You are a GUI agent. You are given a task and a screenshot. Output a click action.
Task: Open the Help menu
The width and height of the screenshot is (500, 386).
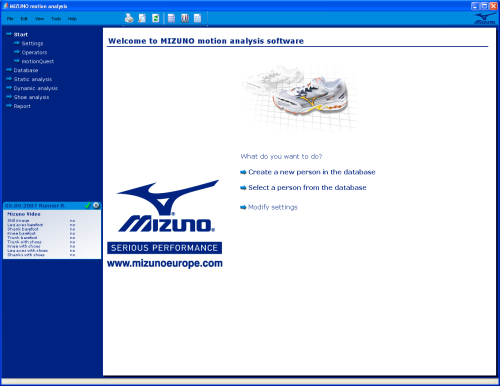[72, 19]
